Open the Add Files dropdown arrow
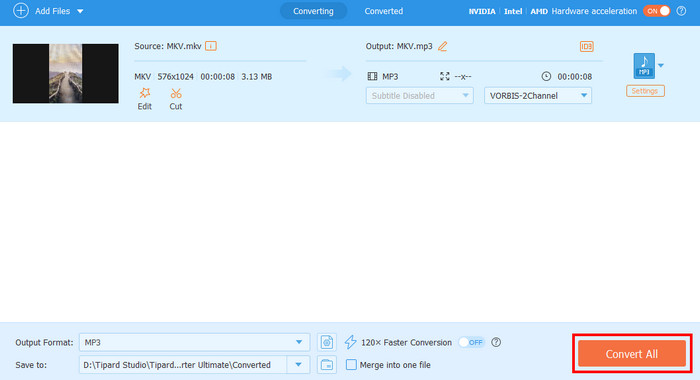700x380 pixels. (x=80, y=11)
